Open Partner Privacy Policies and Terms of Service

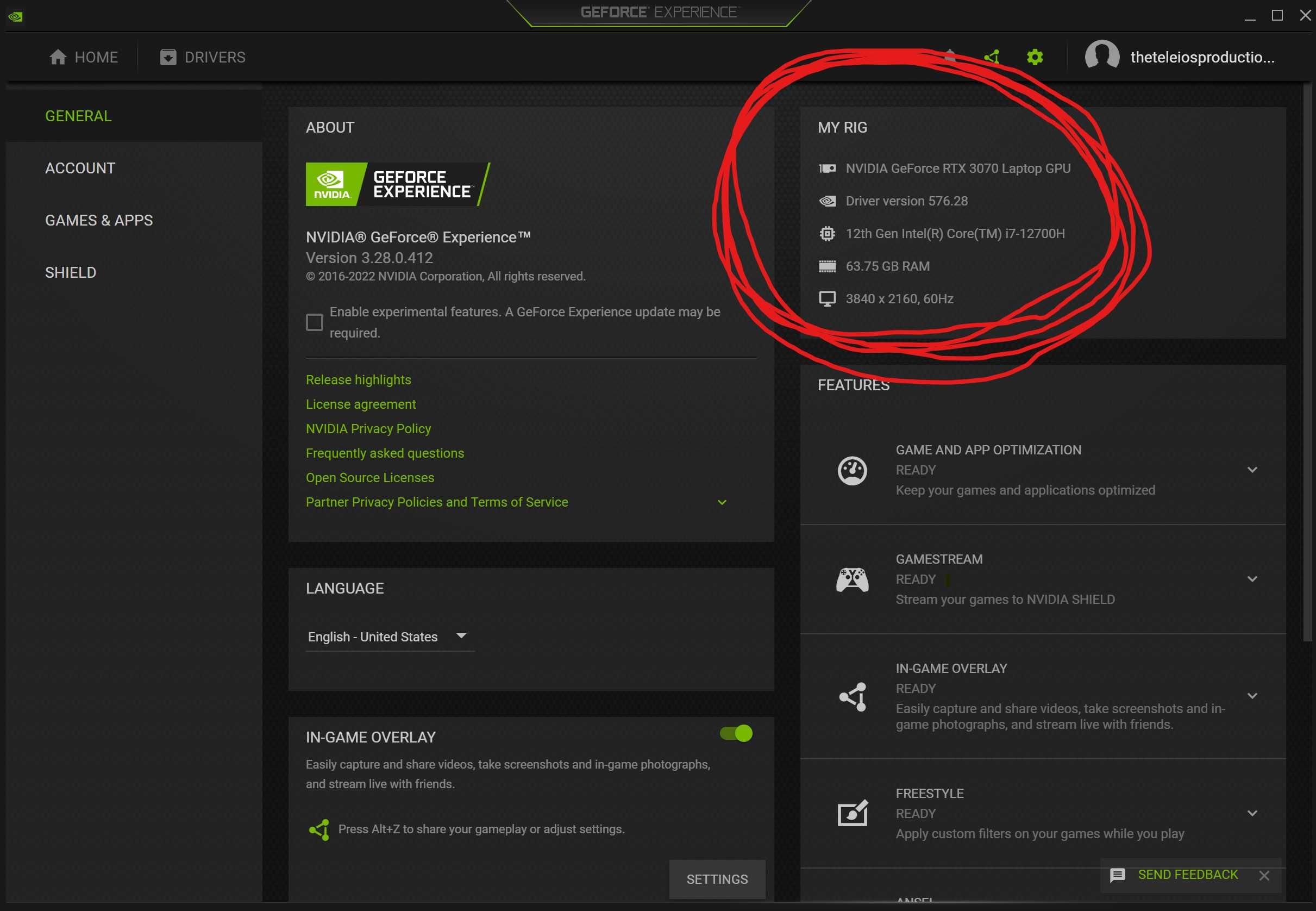436,502
